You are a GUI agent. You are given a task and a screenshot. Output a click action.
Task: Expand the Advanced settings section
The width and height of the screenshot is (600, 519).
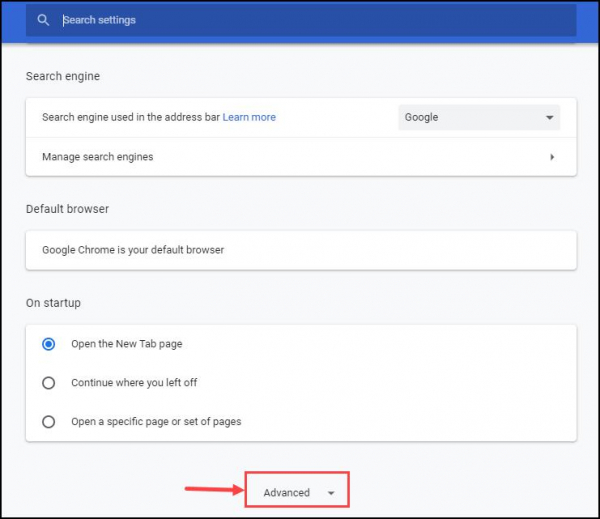click(287, 493)
